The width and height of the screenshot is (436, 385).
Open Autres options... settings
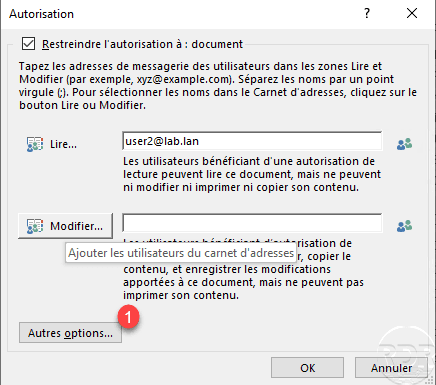pos(70,333)
